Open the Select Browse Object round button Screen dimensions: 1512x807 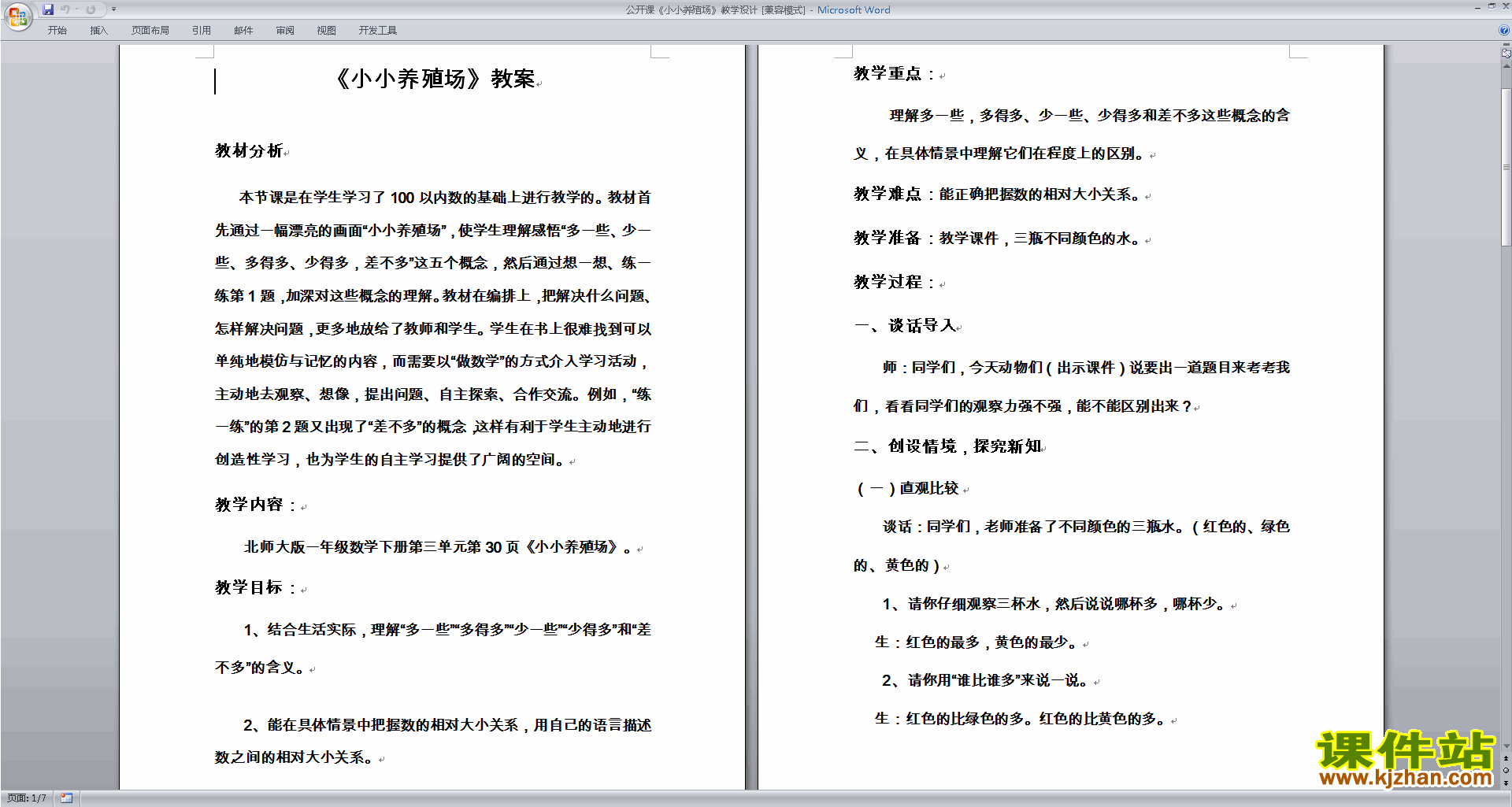coord(1506,771)
